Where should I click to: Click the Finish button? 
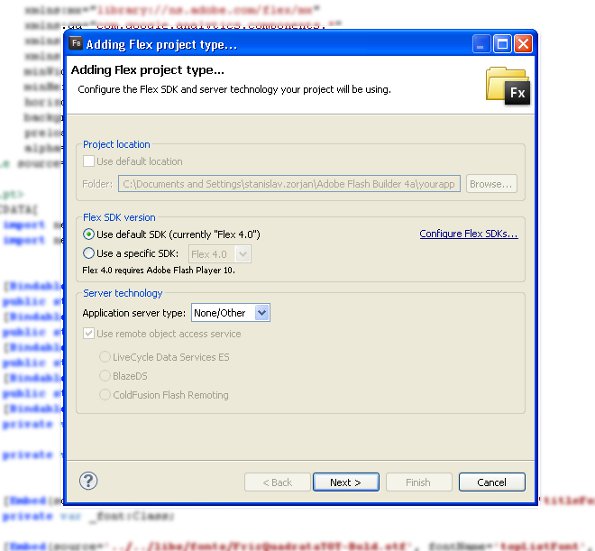point(419,482)
